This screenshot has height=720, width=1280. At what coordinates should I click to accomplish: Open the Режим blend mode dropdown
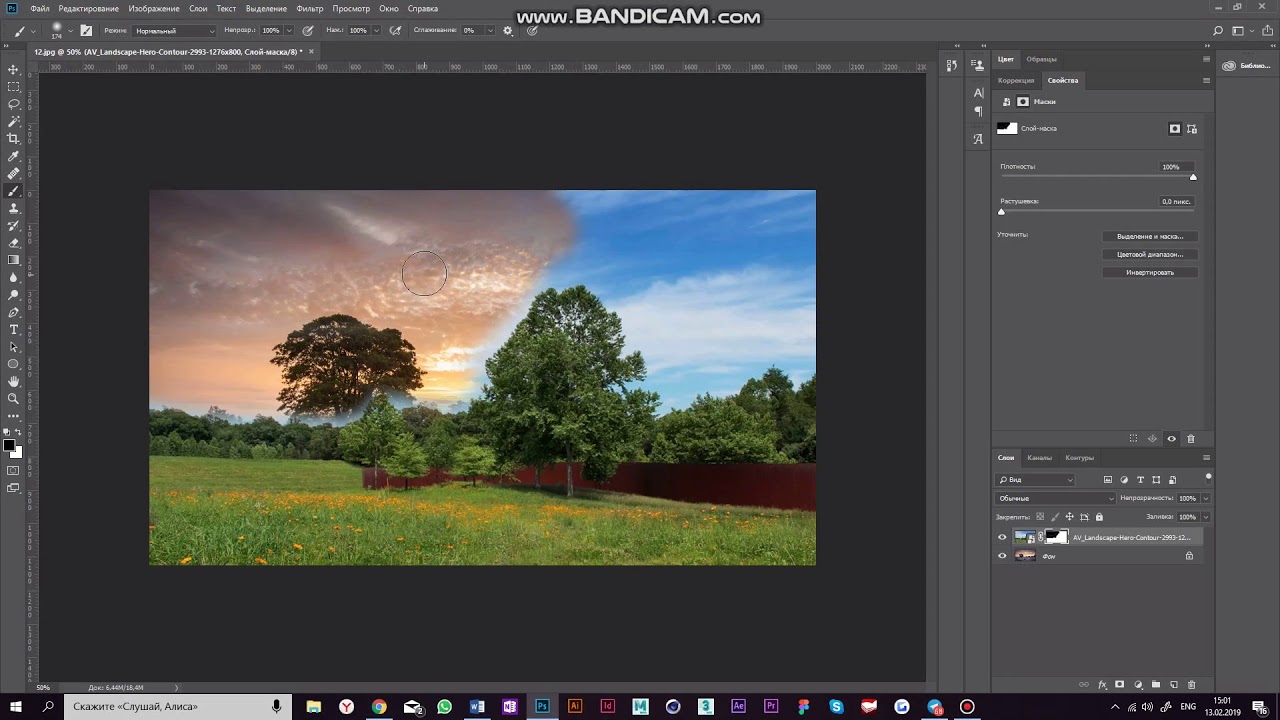[175, 31]
